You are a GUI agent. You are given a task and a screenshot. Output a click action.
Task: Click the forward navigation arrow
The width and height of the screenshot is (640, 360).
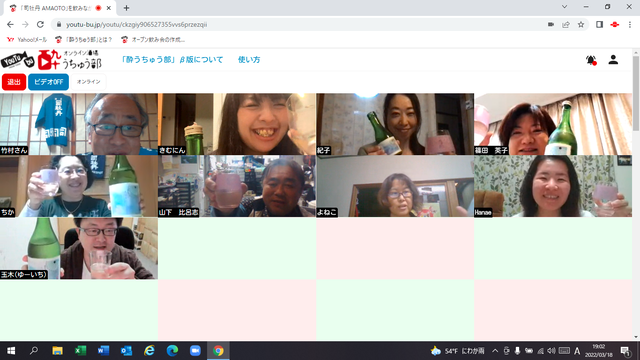(25, 24)
